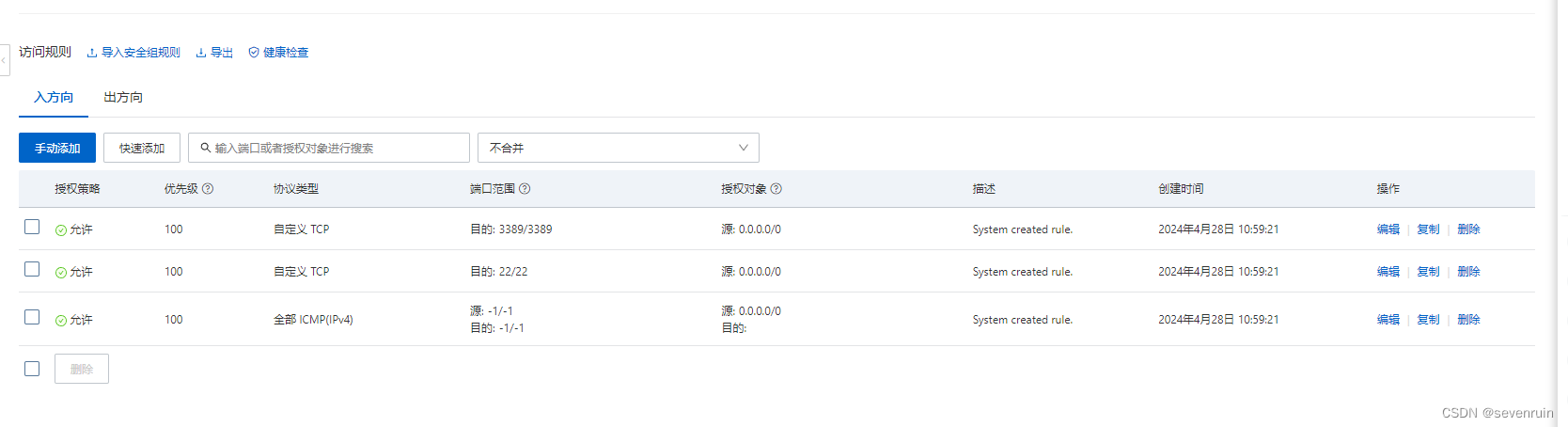Collapse the left sidebar arrow handle
The image size is (1568, 427).
pos(4,60)
